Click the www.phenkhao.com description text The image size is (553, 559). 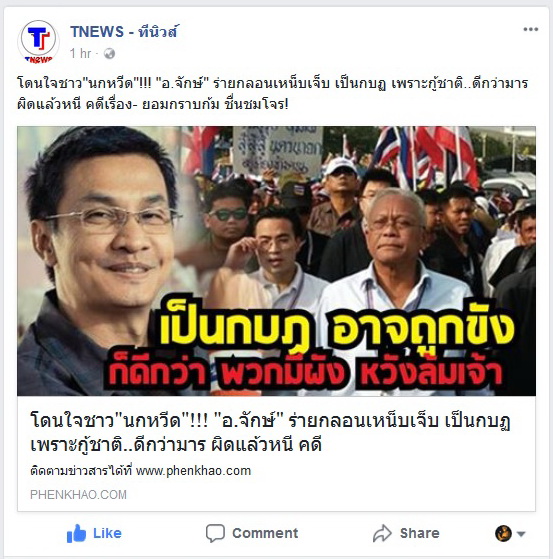point(140,471)
